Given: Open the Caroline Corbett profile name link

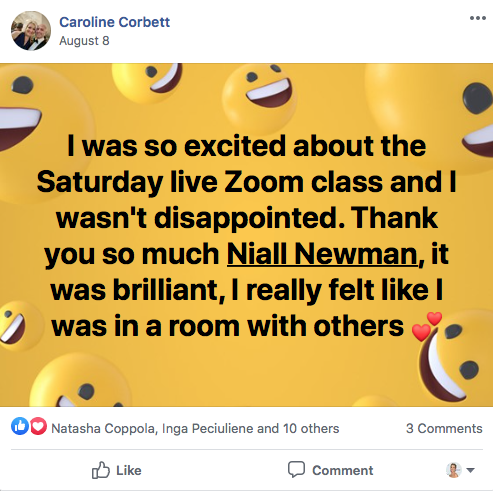Looking at the screenshot, I should point(115,22).
